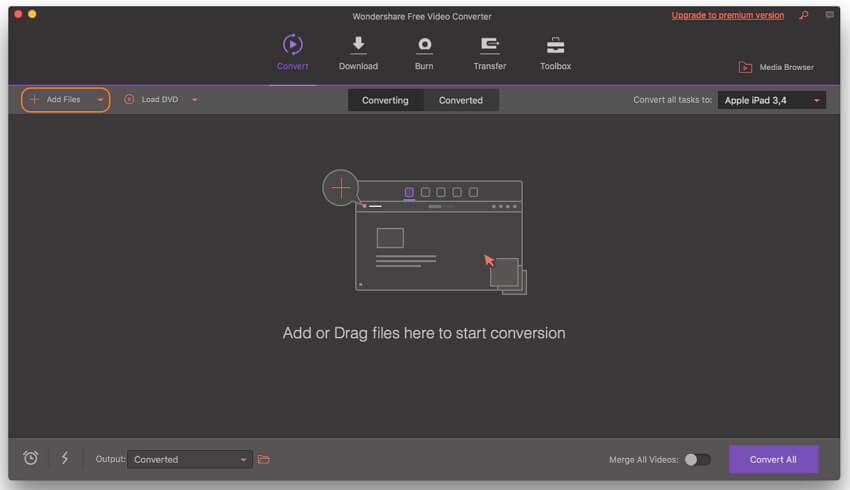This screenshot has width=850, height=490.
Task: Click the large plus circle to add files
Action: (x=340, y=188)
